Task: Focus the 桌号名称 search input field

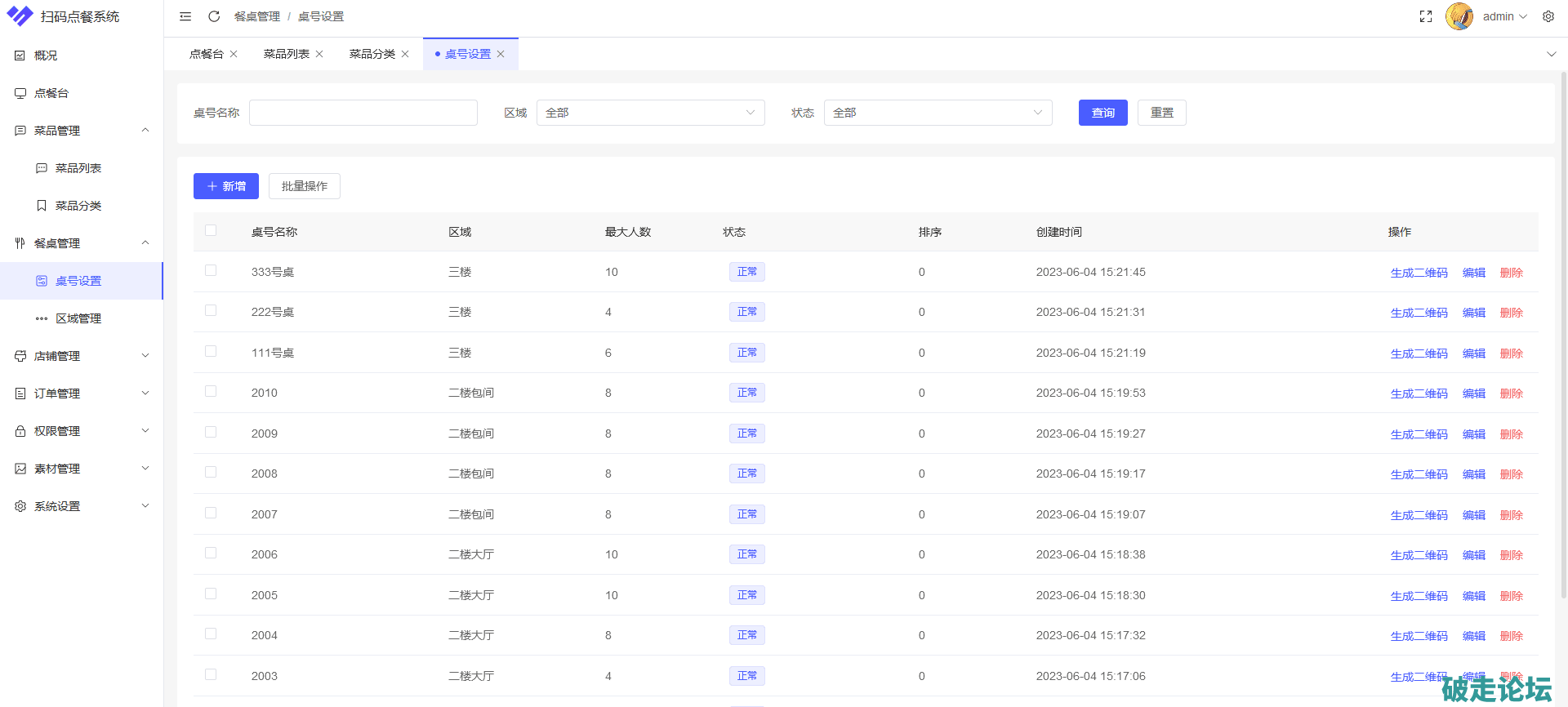Action: point(363,113)
